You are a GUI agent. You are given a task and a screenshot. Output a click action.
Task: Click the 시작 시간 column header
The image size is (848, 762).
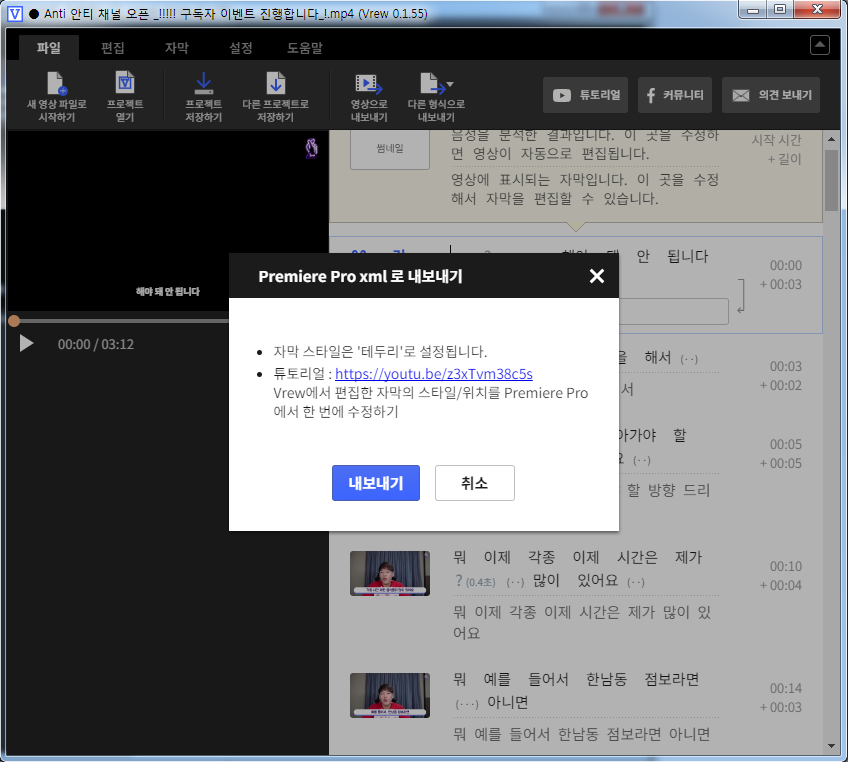tap(776, 140)
